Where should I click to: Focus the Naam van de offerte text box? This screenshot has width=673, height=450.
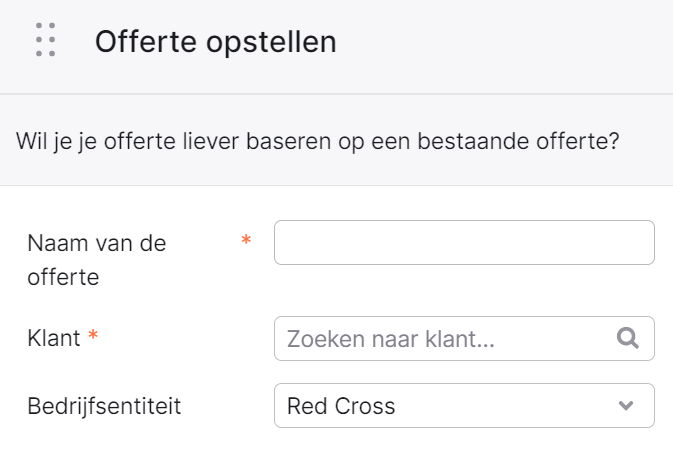(464, 243)
